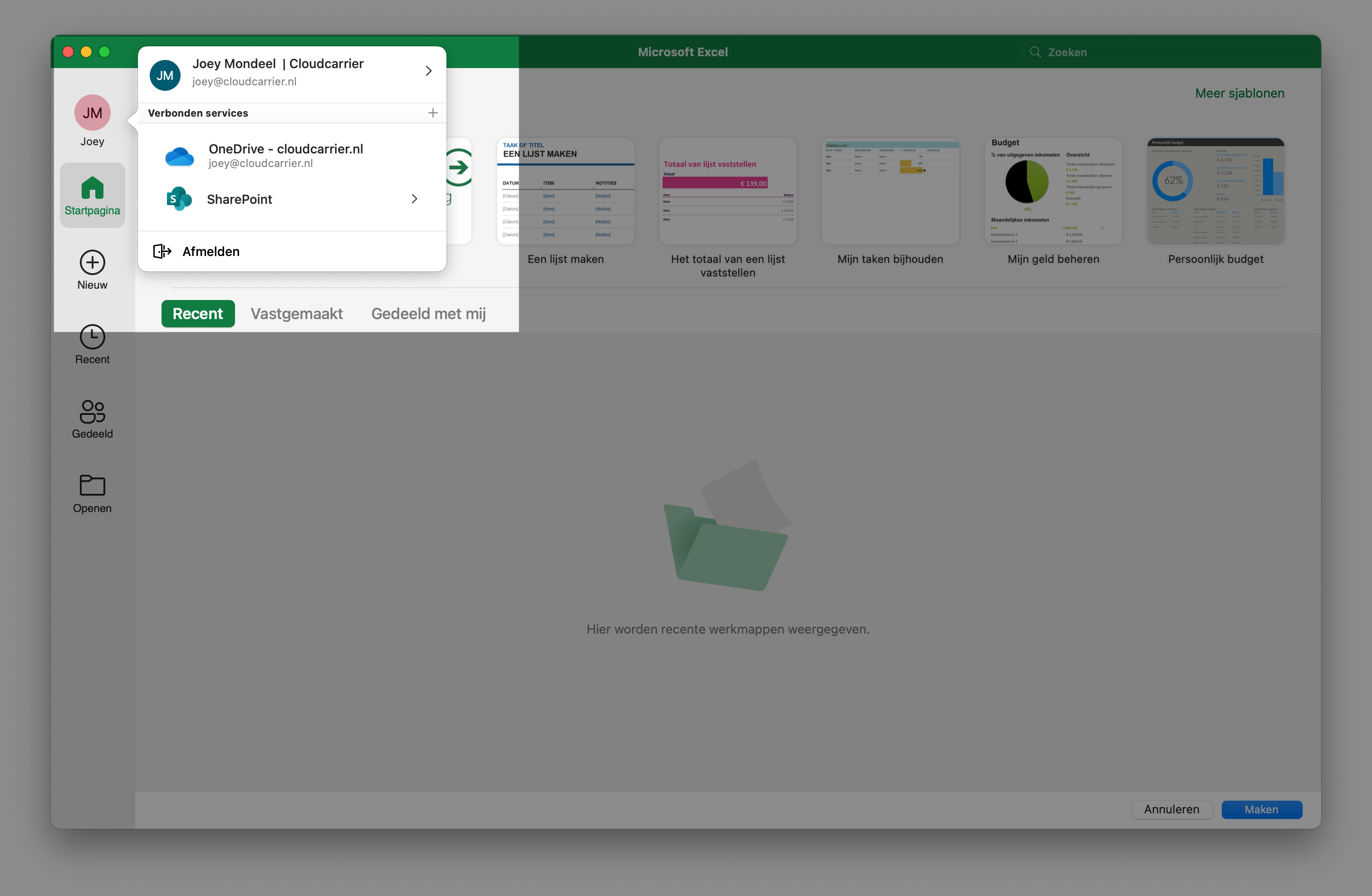Viewport: 1372px width, 896px height.
Task: Click the Annuleren button
Action: 1171,809
